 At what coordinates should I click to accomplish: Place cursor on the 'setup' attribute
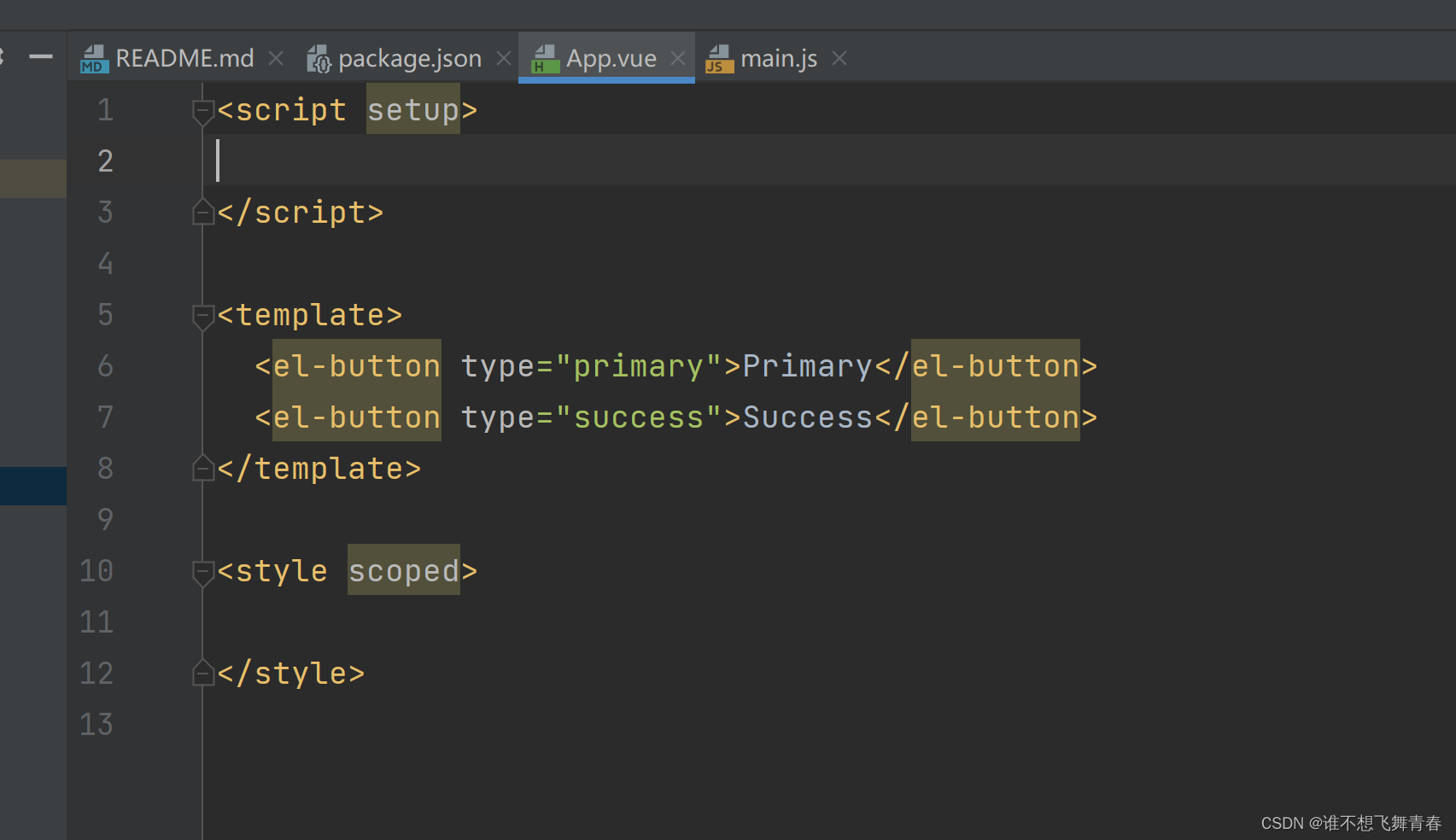pos(413,109)
